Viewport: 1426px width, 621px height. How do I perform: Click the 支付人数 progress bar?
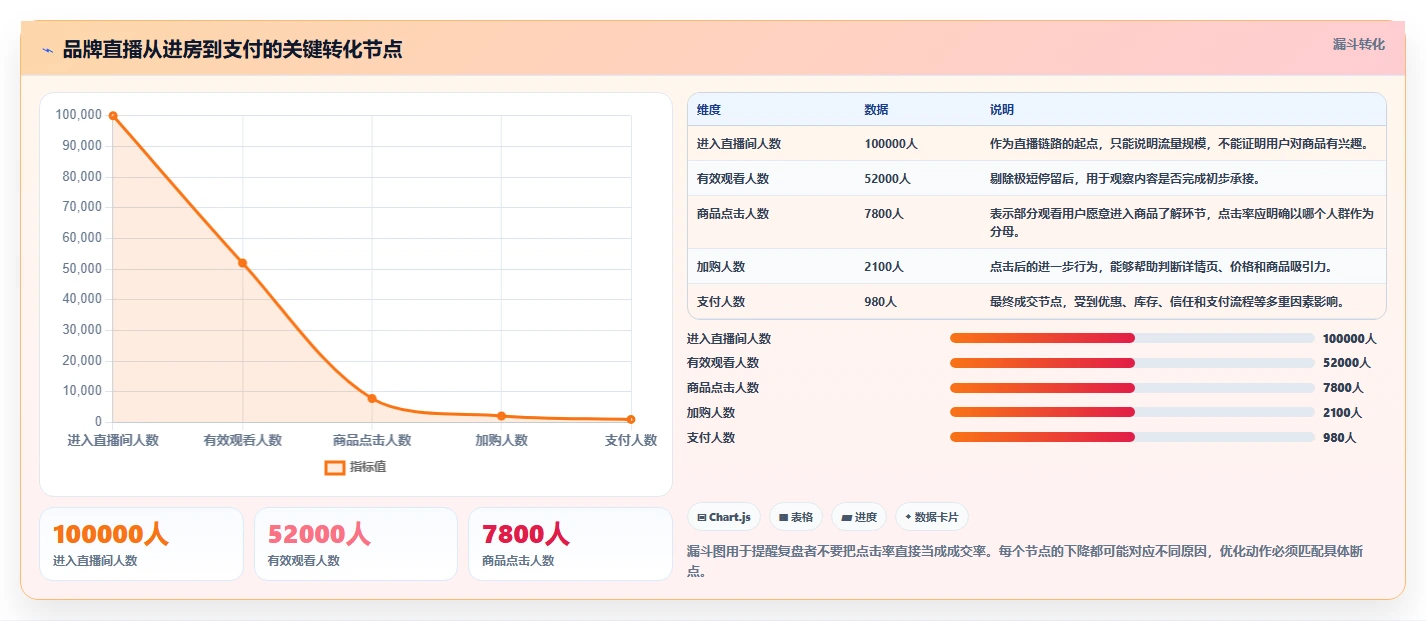1132,437
